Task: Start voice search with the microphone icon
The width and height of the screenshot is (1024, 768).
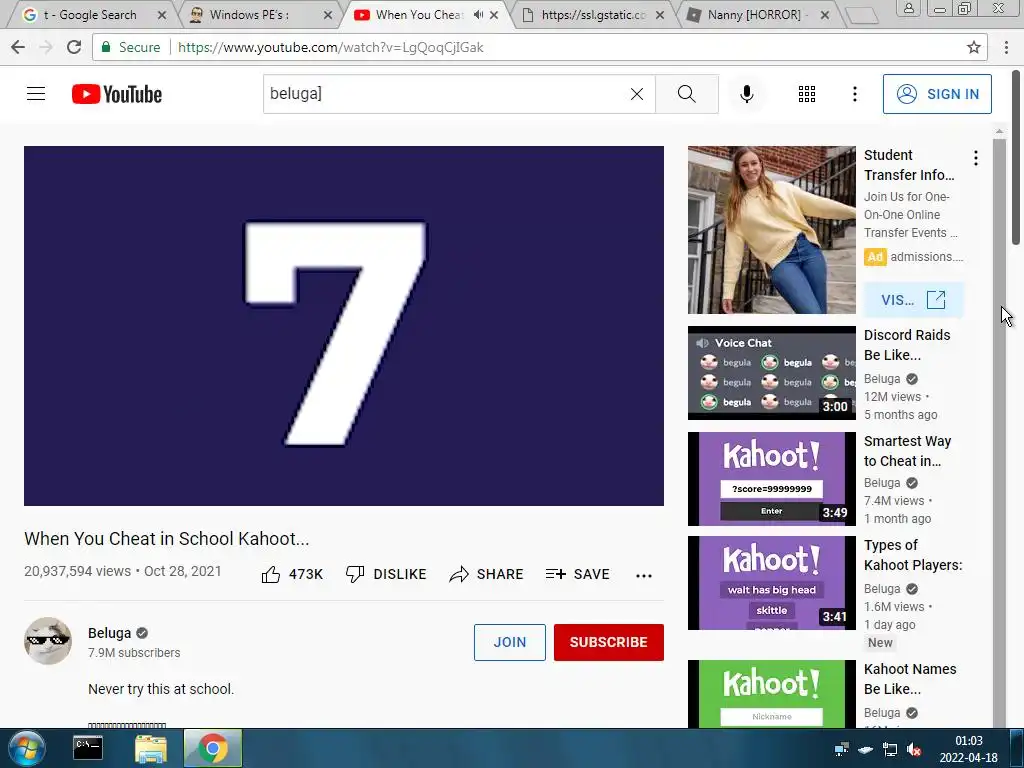Action: [x=746, y=94]
